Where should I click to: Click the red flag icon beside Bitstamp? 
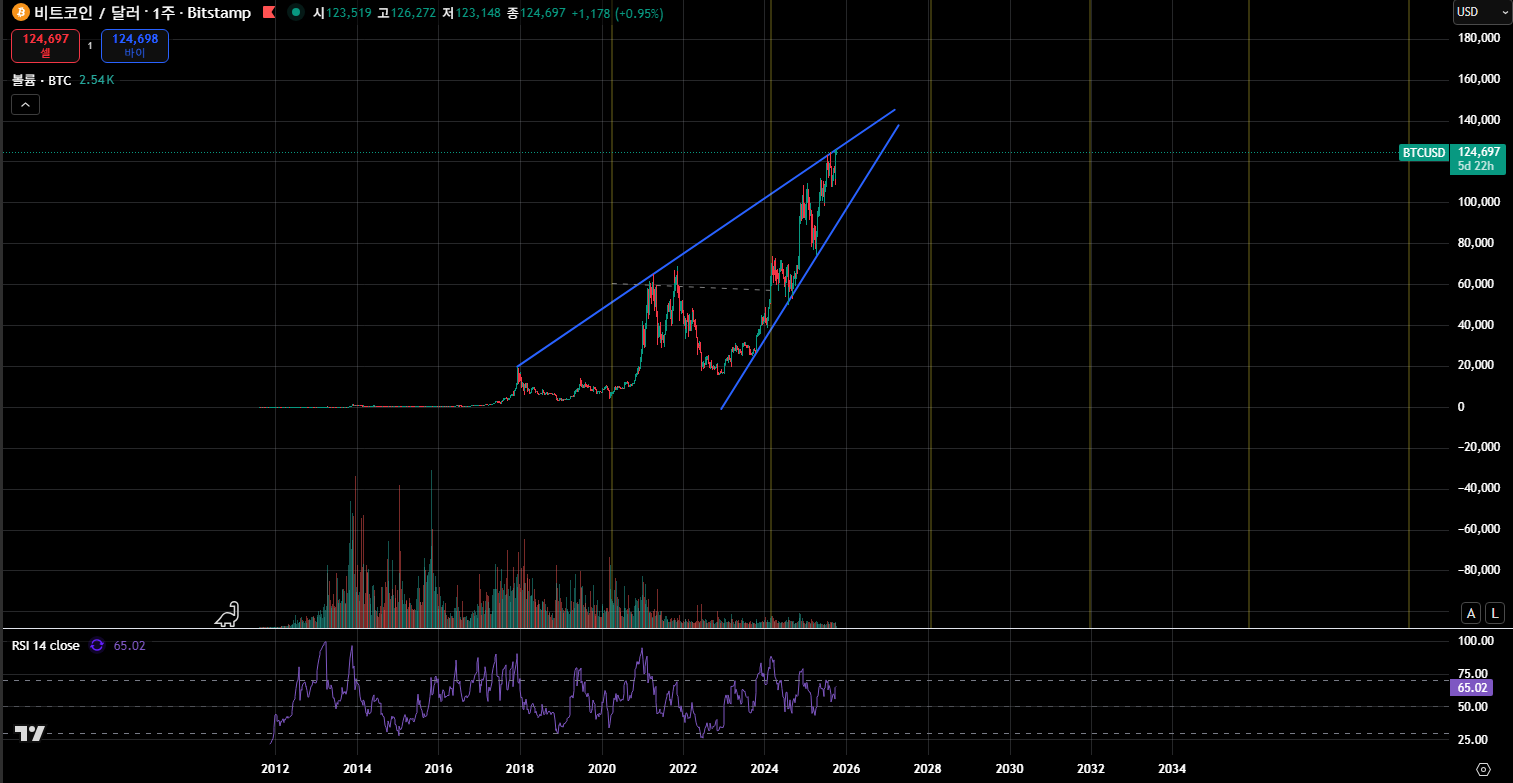269,13
